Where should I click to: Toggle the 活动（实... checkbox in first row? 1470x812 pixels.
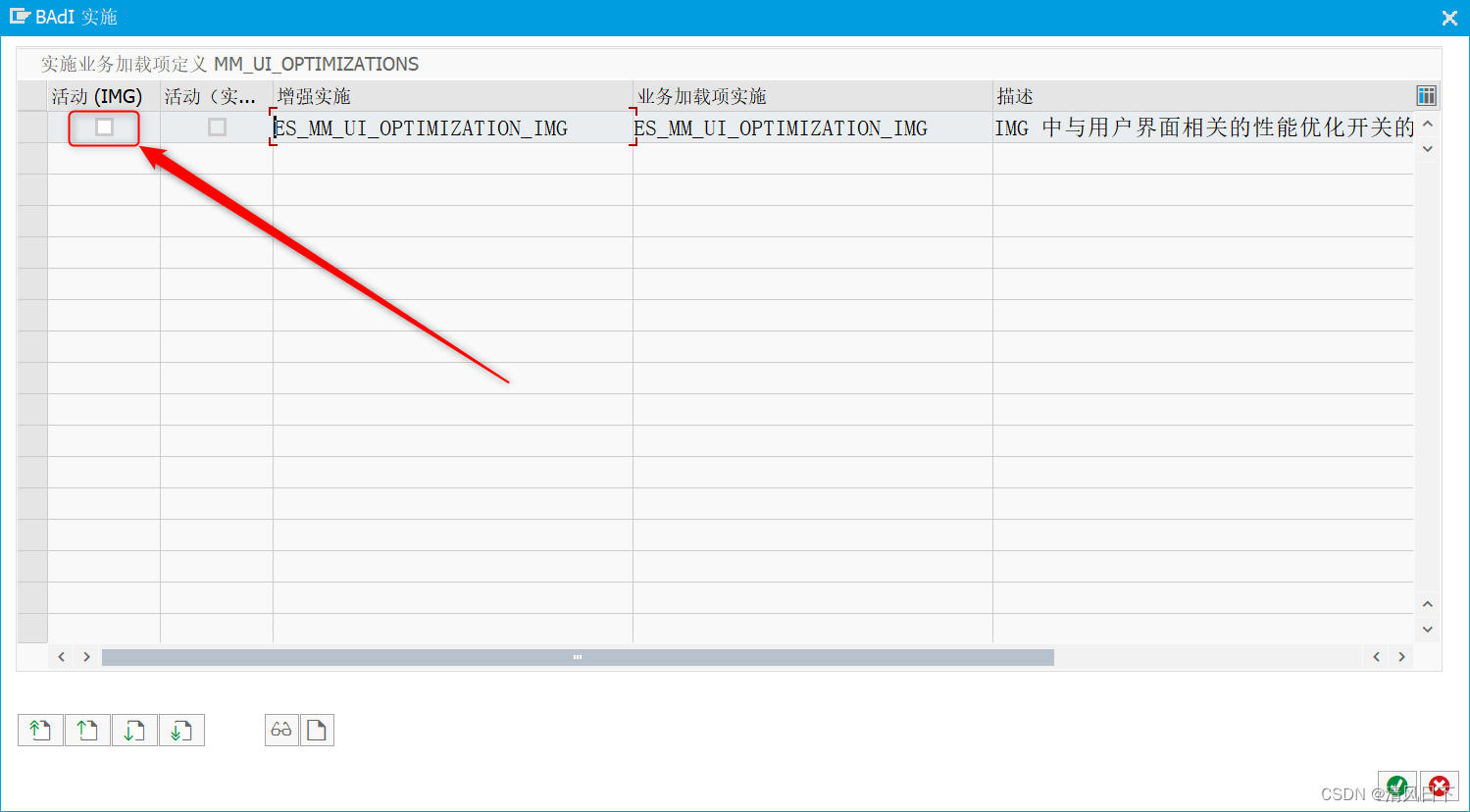216,127
